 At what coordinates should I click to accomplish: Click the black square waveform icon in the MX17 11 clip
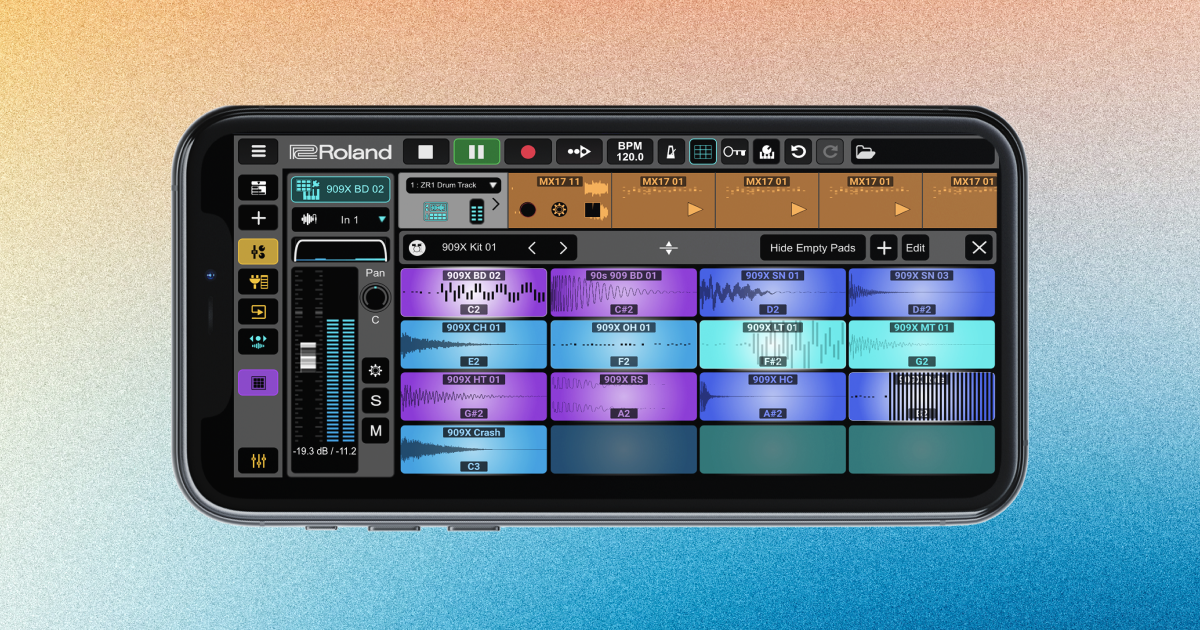592,210
